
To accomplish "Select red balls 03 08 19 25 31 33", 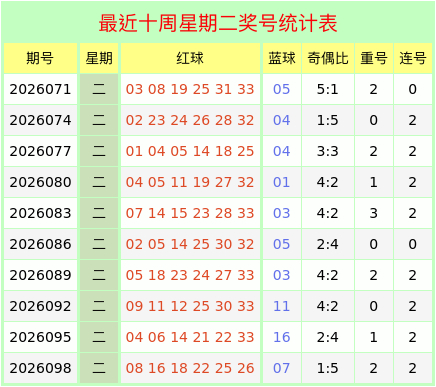I will pos(190,89).
